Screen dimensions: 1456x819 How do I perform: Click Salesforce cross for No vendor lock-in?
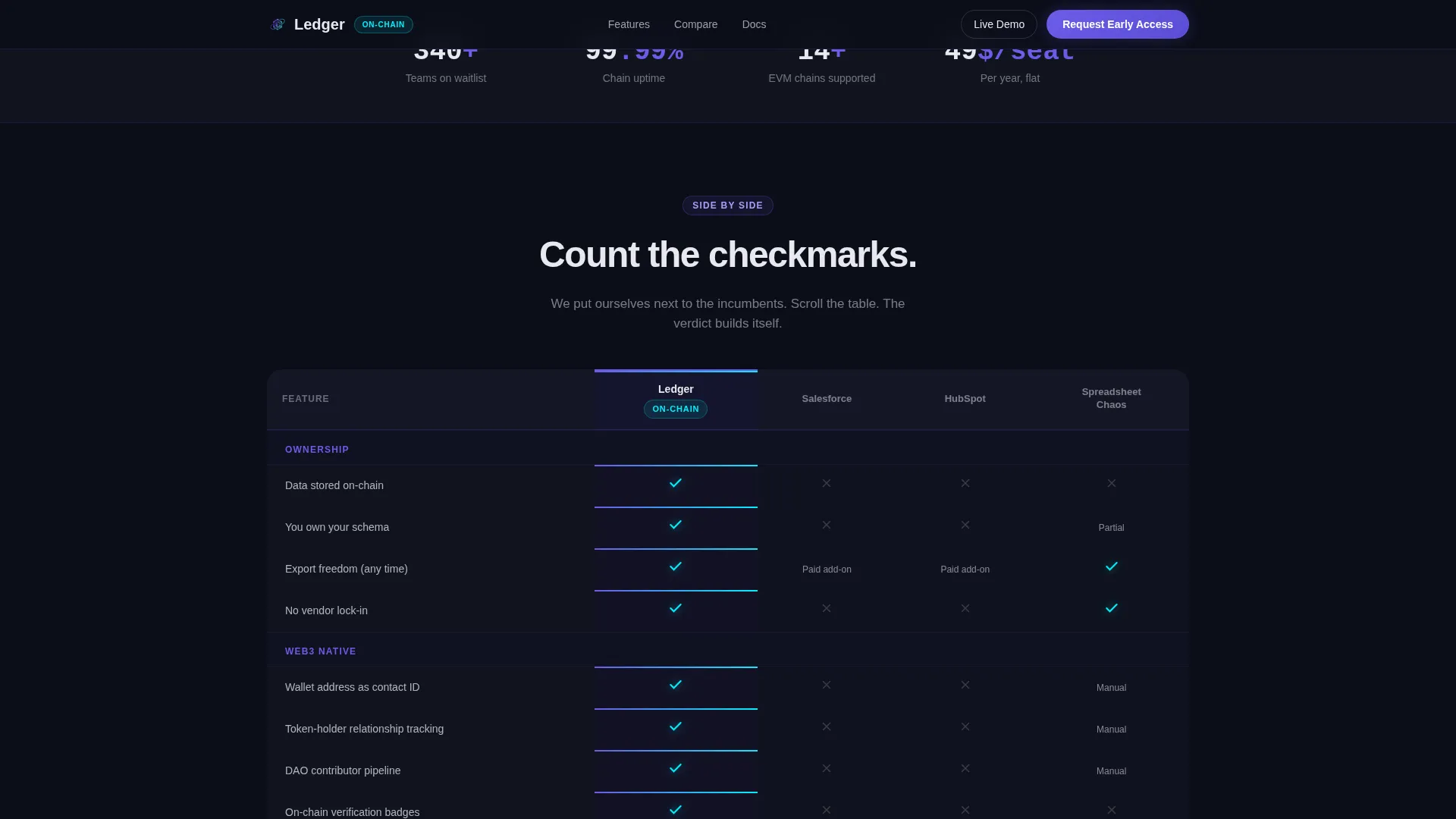[x=827, y=608]
